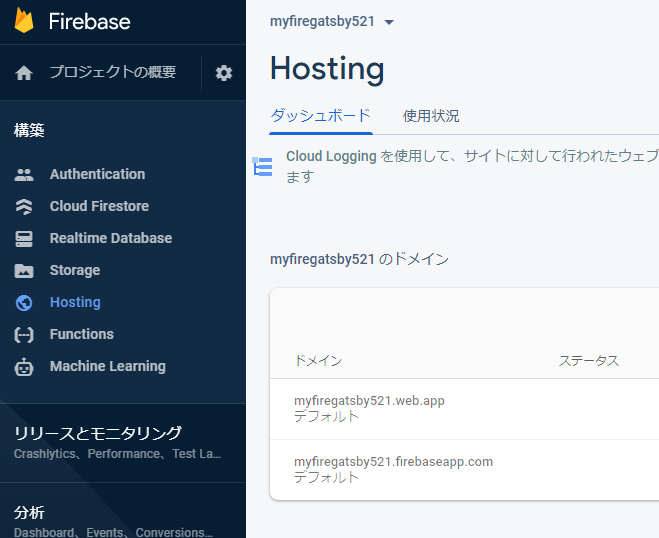Image resolution: width=659 pixels, height=538 pixels.
Task: Click the Firebase flame logo
Action: pos(24,21)
